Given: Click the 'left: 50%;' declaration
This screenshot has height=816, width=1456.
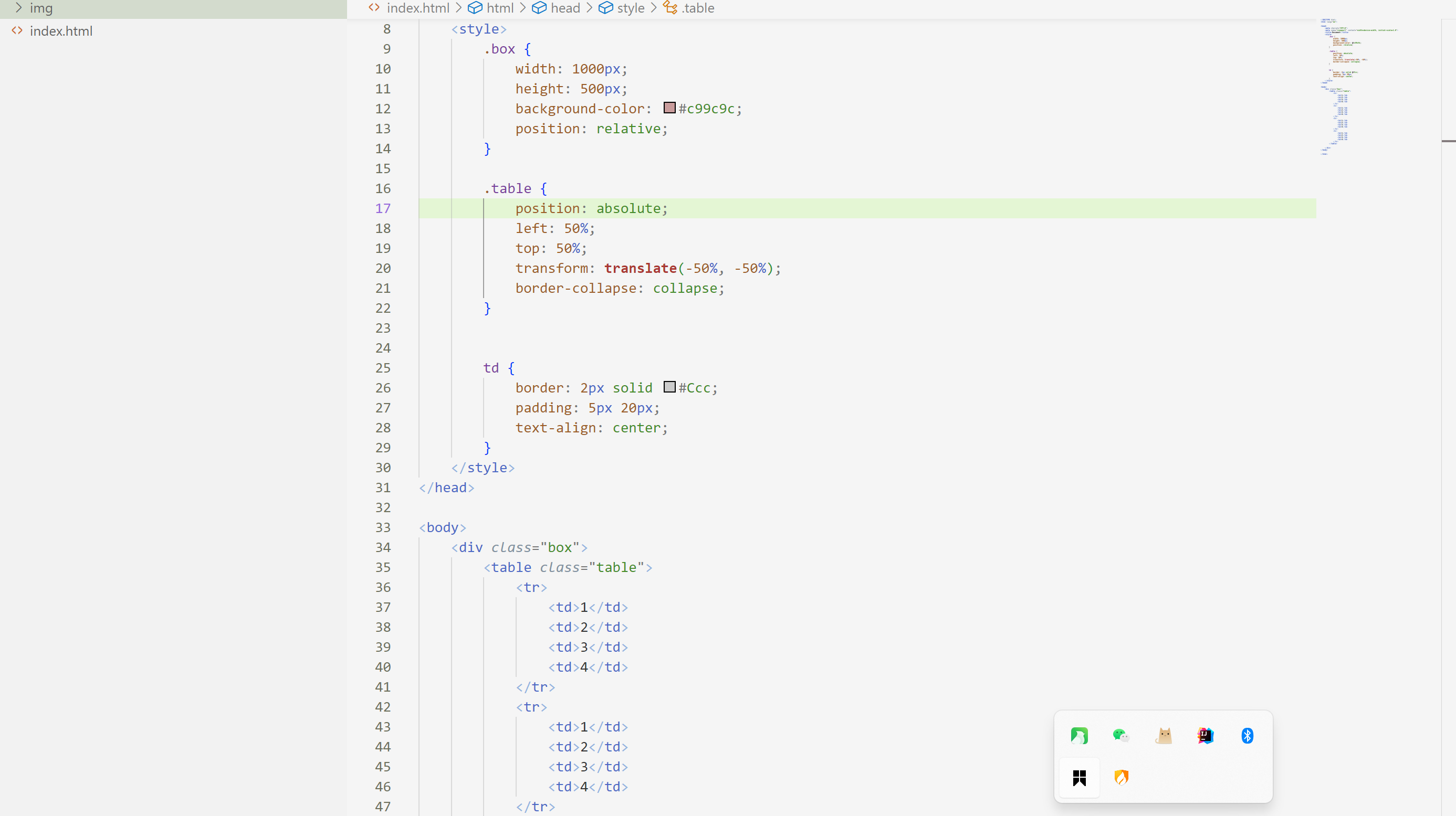Looking at the screenshot, I should (555, 228).
